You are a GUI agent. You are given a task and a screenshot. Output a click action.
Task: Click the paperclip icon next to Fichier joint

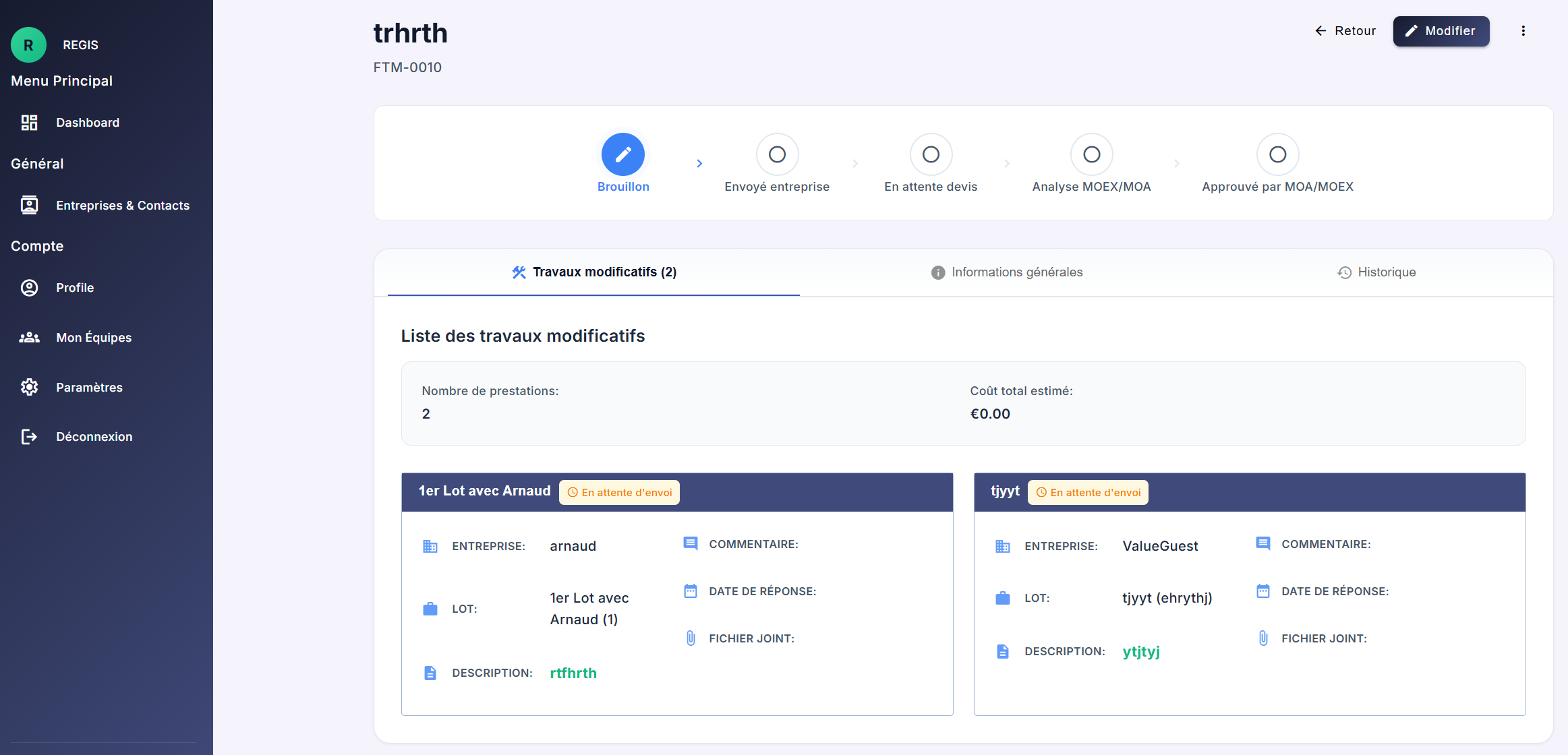[690, 637]
